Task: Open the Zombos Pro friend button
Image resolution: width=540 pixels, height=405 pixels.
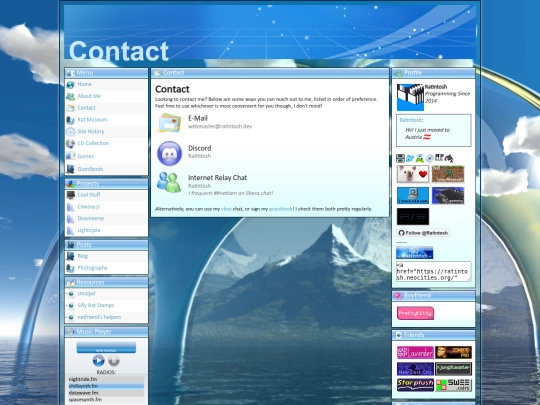Action: tap(453, 353)
